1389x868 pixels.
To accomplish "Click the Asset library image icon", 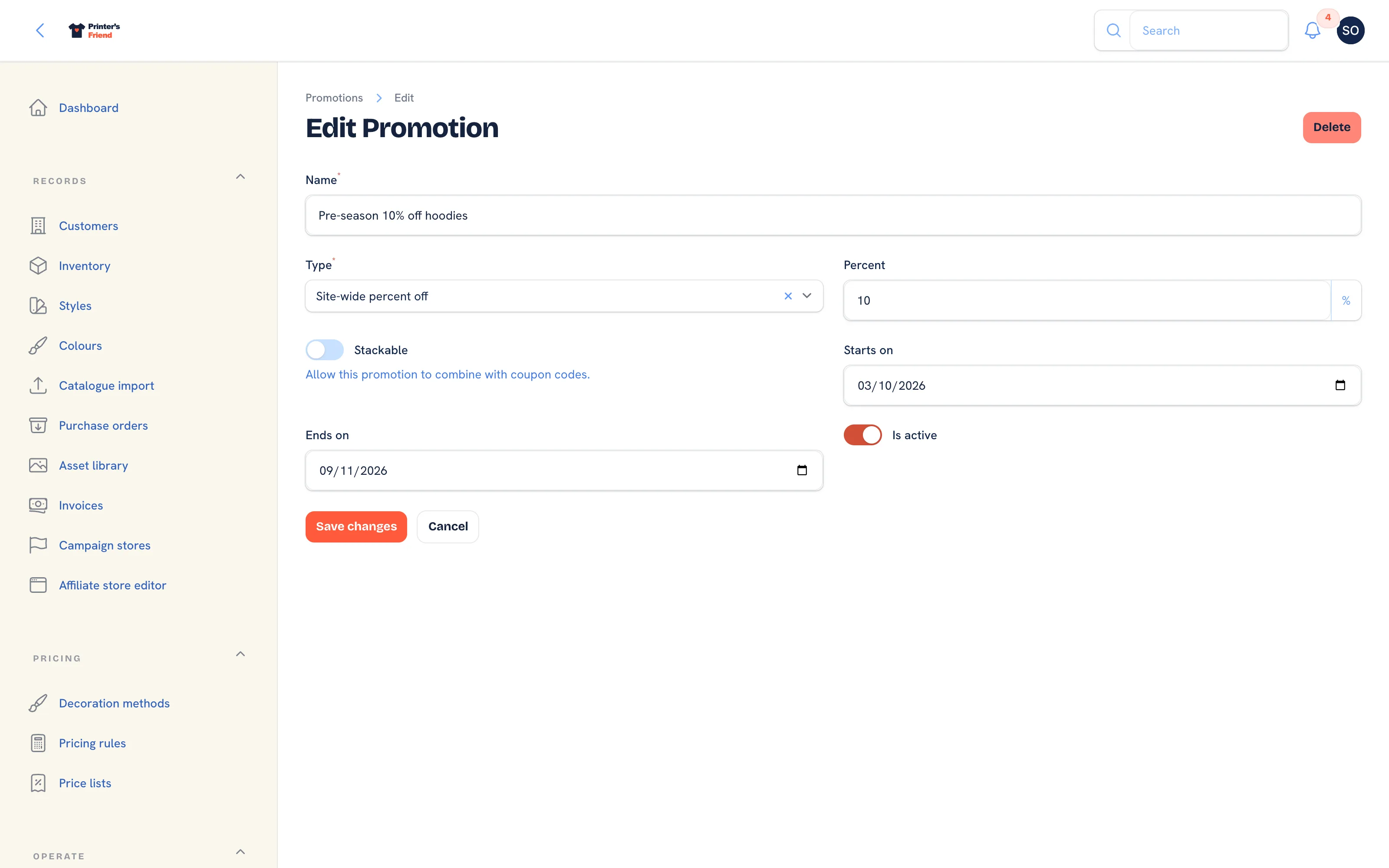I will pyautogui.click(x=38, y=465).
